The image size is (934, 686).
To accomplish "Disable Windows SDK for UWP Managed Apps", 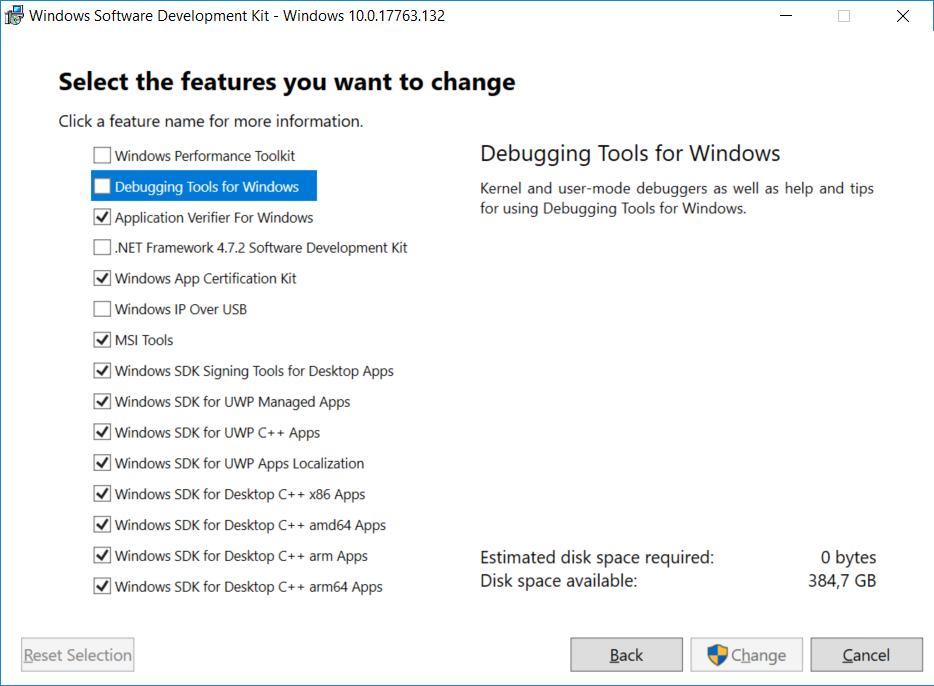I will 102,401.
